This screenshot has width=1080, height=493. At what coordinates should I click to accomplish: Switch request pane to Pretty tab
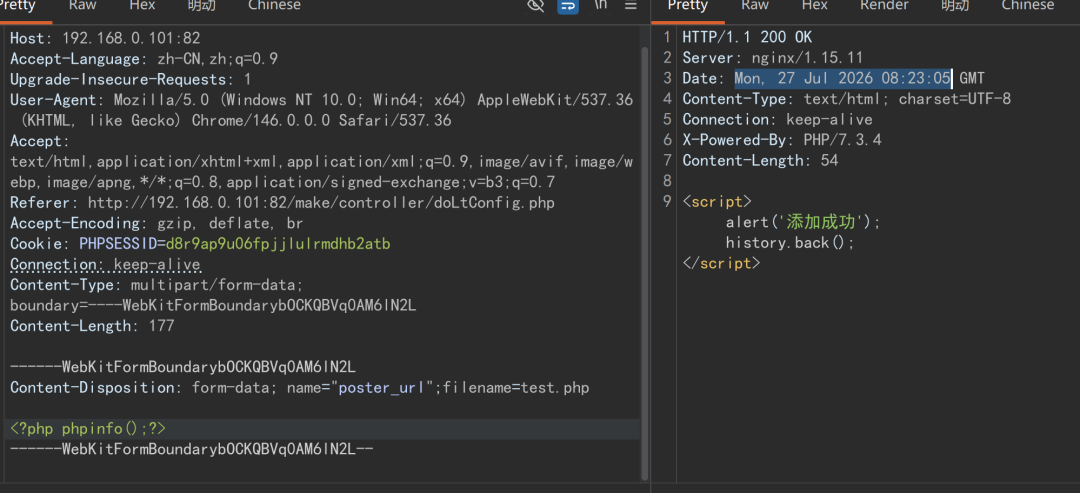pos(17,6)
